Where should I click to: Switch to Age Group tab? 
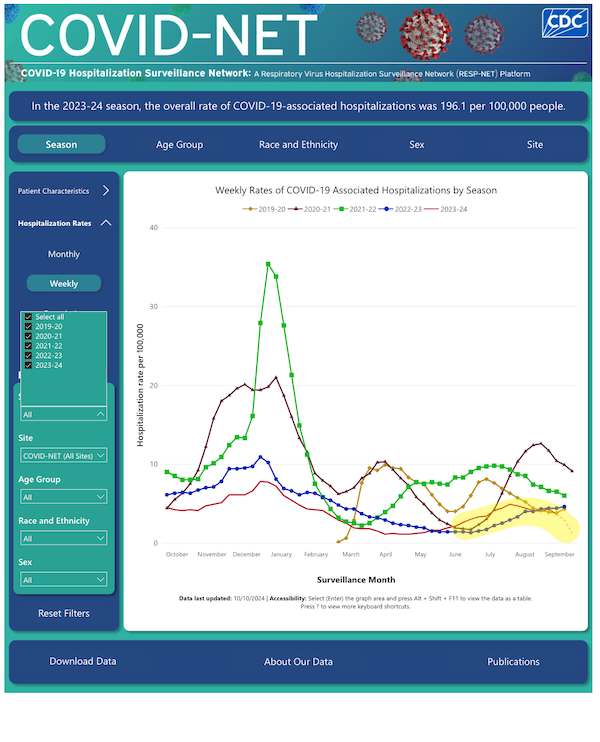pyautogui.click(x=179, y=144)
